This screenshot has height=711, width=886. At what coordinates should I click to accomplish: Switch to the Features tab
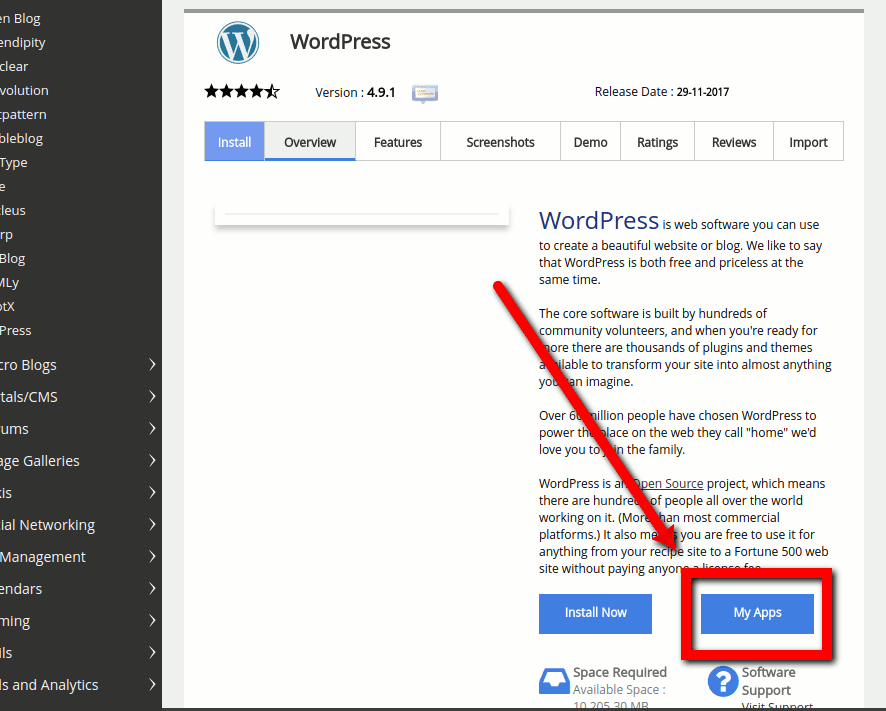[398, 142]
